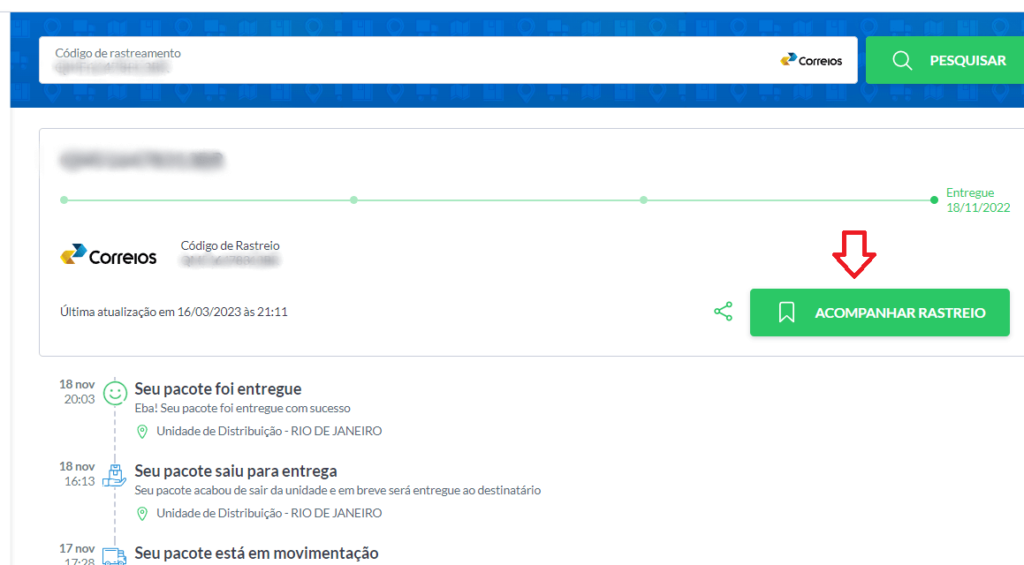
Task: Click text "Seu pacote acabou de sair da unidade"
Action: 231,490
